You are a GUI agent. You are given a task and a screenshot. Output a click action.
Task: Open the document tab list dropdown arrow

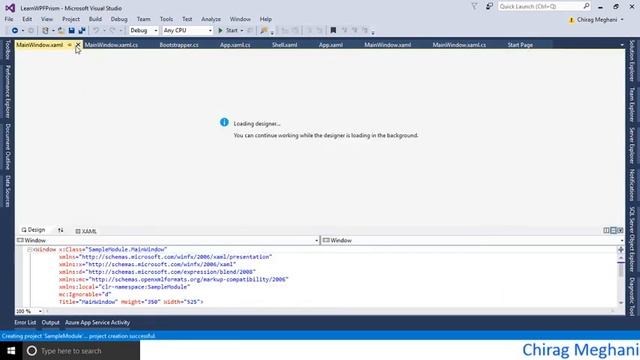point(622,45)
